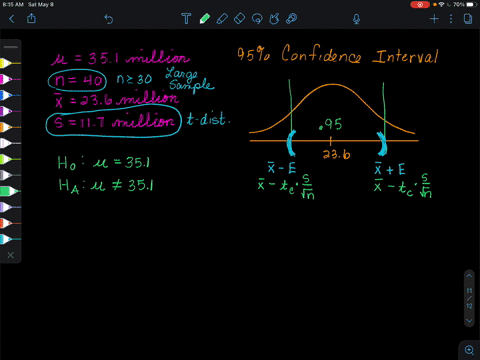Tap the 'n = 40' handwritten note

click(x=77, y=80)
